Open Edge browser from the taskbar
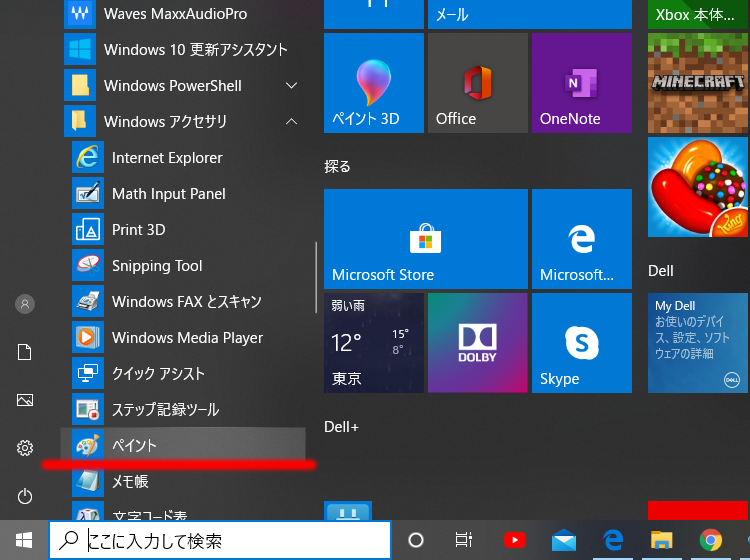 click(613, 540)
